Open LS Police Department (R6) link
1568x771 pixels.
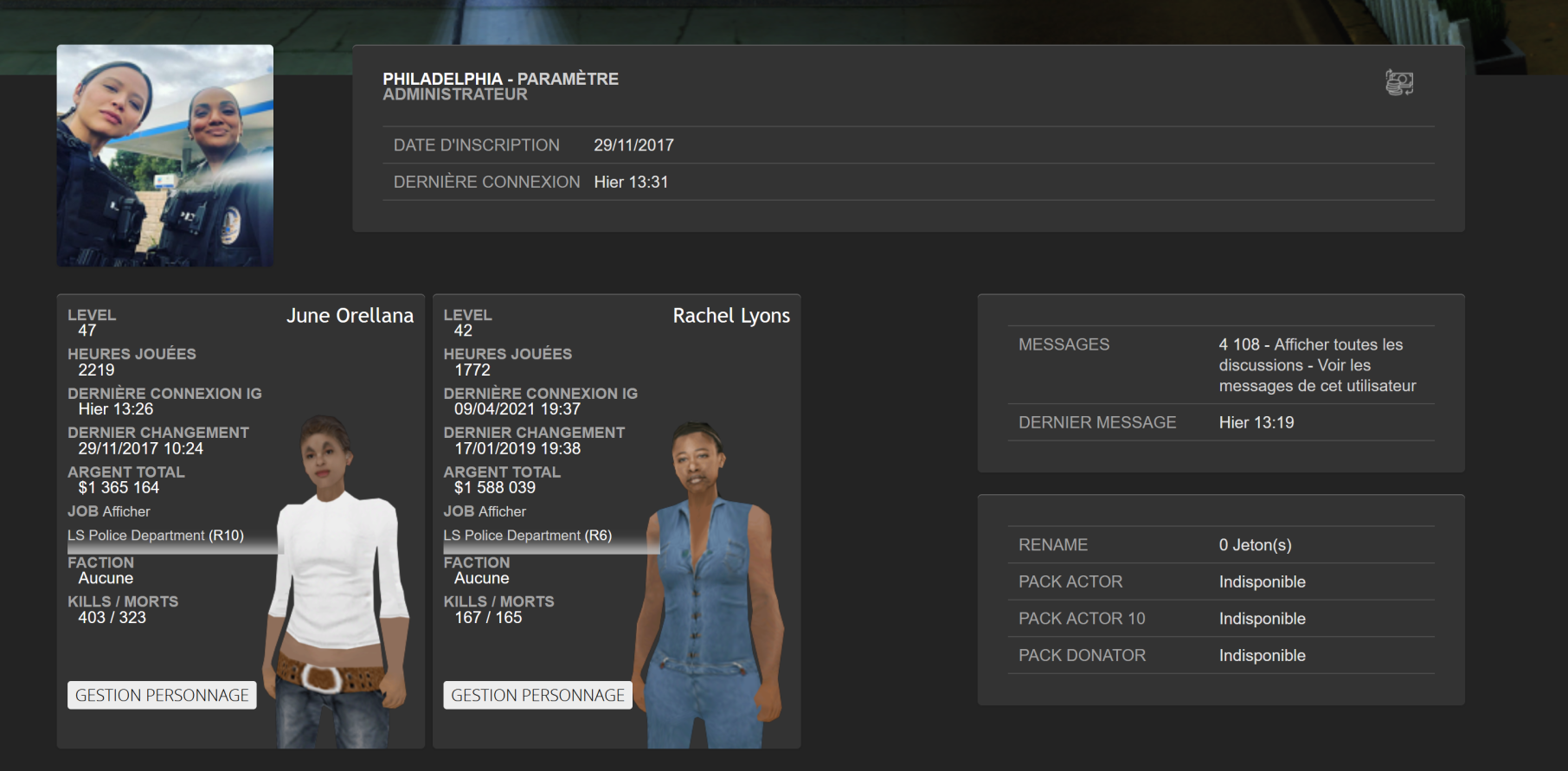coord(528,536)
